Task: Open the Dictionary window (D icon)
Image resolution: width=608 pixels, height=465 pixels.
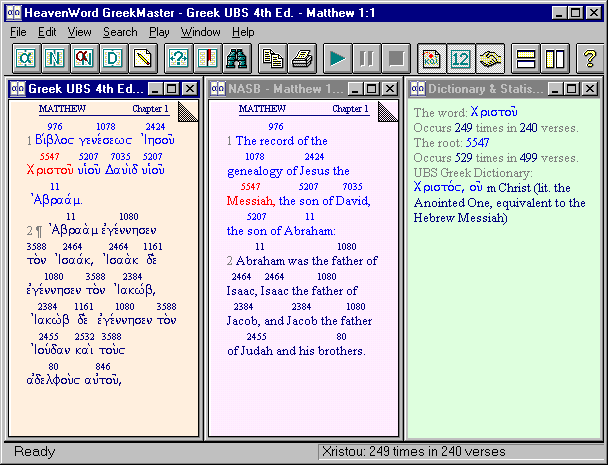Action: (x=113, y=59)
